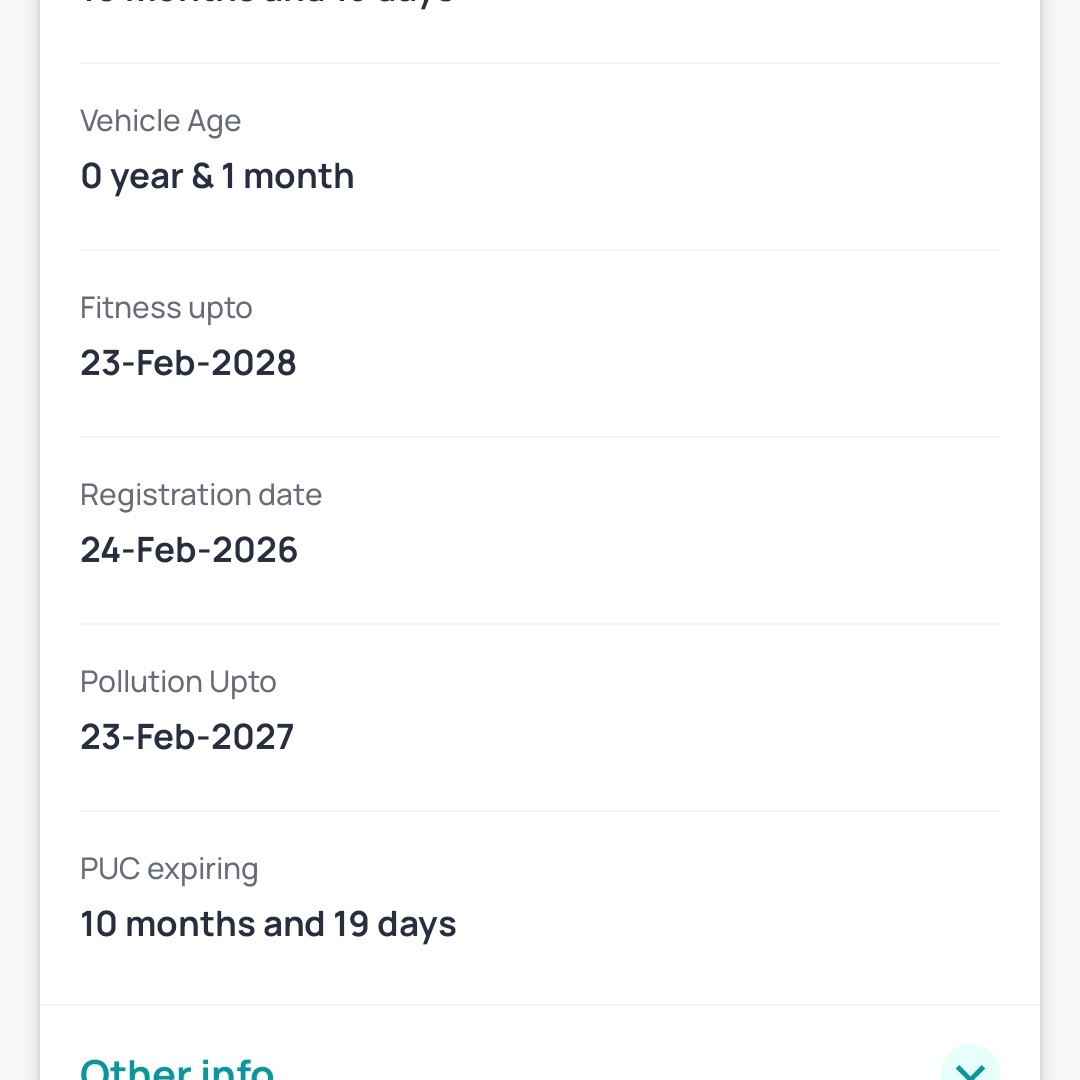Select the "10 months and 19 days" value
1080x1080 pixels.
[268, 924]
